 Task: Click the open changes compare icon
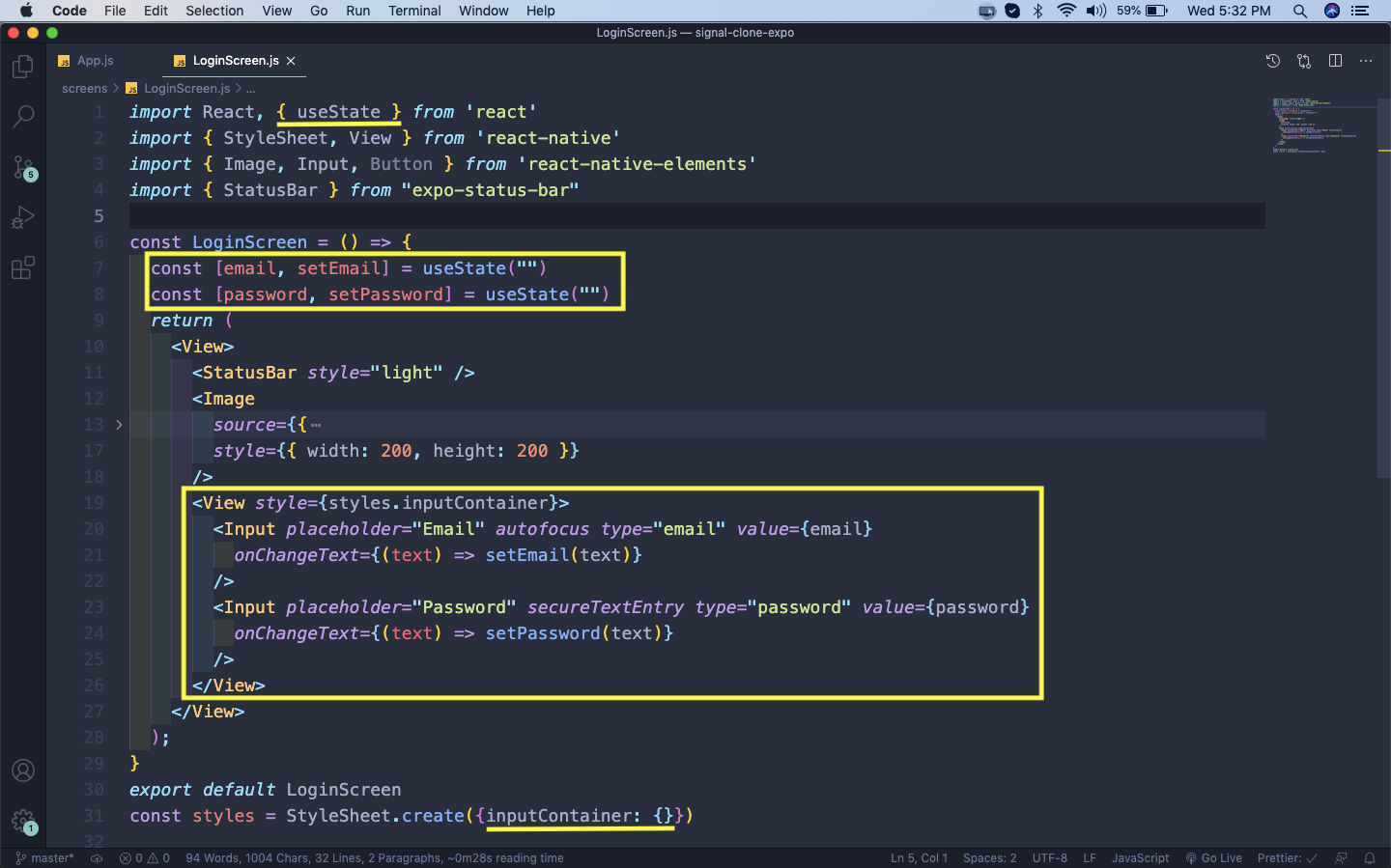1304,61
